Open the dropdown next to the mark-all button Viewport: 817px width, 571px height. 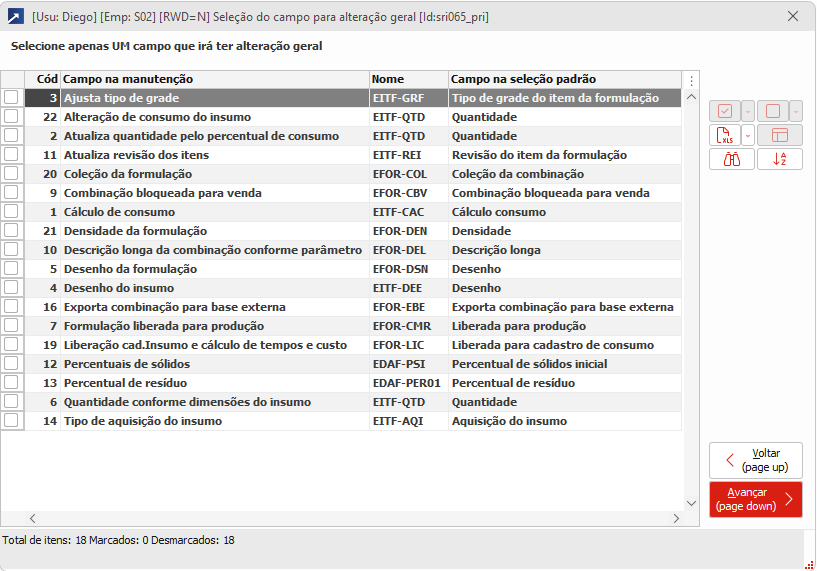tap(748, 111)
